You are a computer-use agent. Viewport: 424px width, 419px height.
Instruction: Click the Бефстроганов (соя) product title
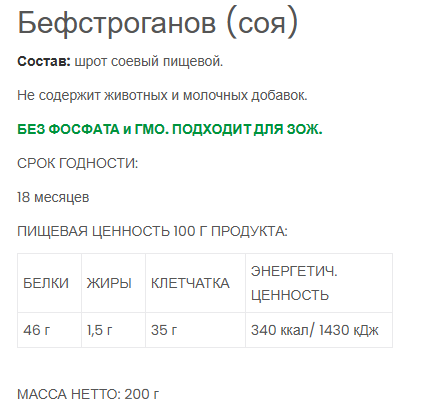157,24
